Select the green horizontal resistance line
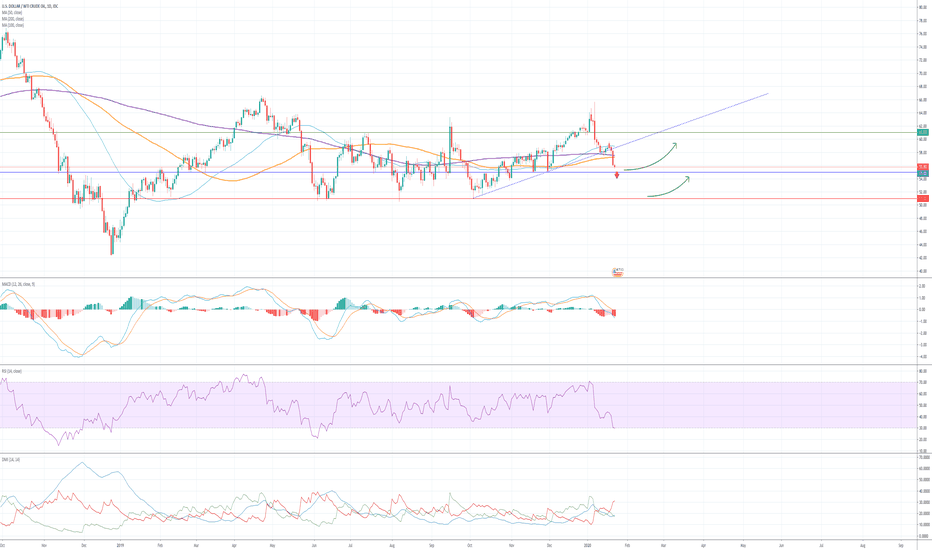The height and width of the screenshot is (550, 932). 458,132
